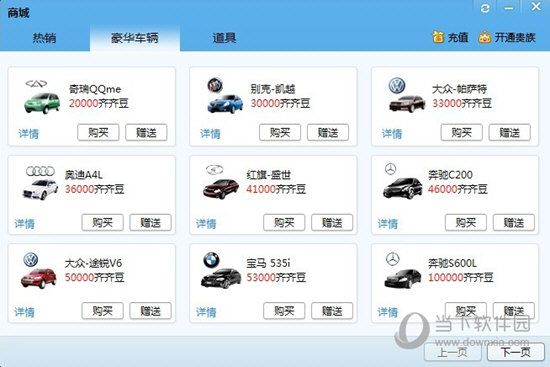Click the refresh icon in title bar
Viewport: 550px width, 367px height.
(485, 8)
